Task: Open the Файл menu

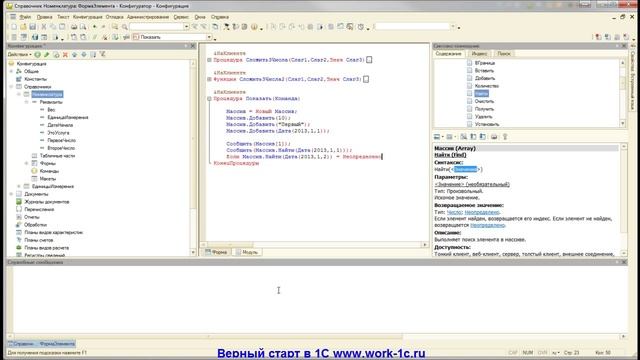Action: click(25, 17)
